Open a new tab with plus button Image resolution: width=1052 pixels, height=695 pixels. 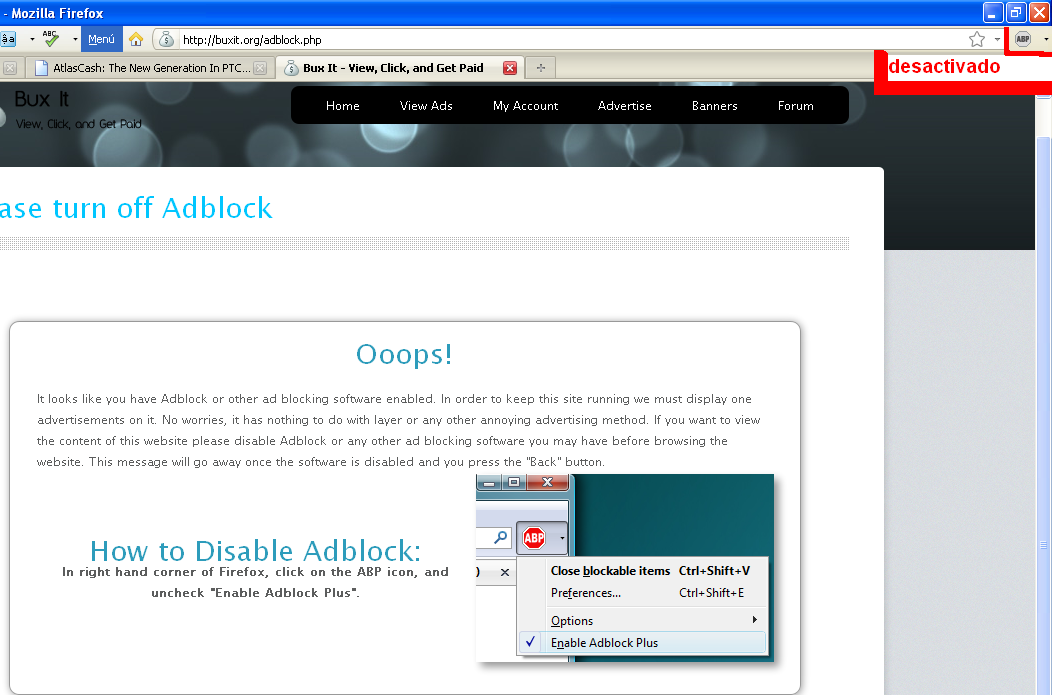[541, 68]
